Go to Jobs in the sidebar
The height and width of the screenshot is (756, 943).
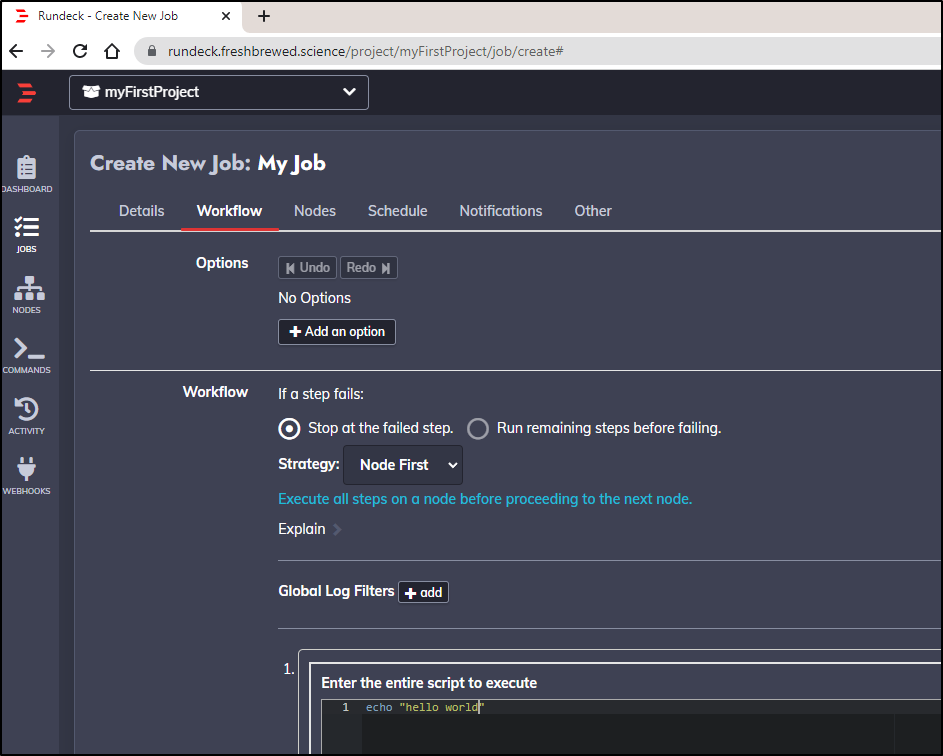[x=26, y=235]
